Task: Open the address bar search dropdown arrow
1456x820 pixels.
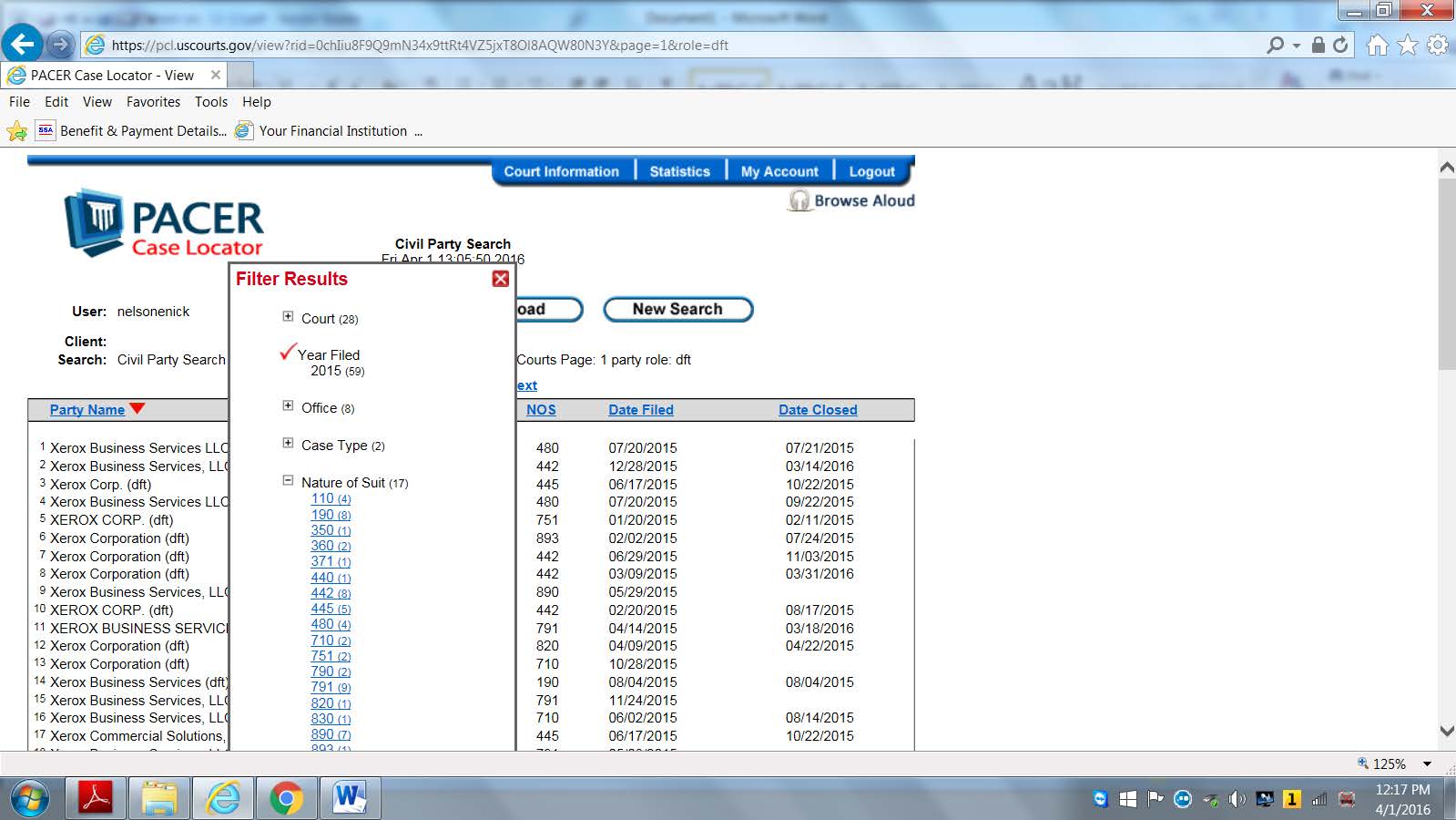Action: click(1296, 45)
